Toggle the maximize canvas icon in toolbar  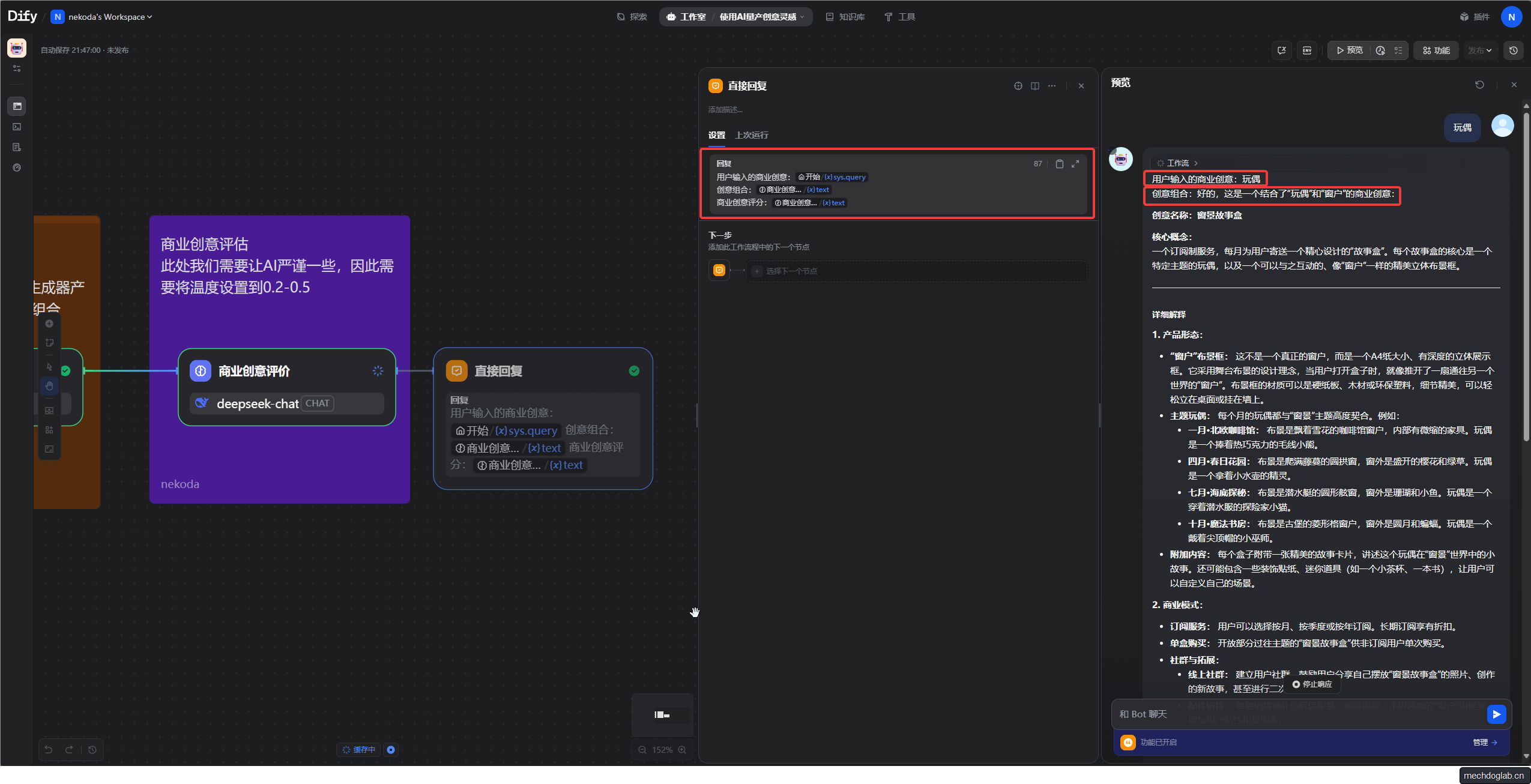coord(49,449)
